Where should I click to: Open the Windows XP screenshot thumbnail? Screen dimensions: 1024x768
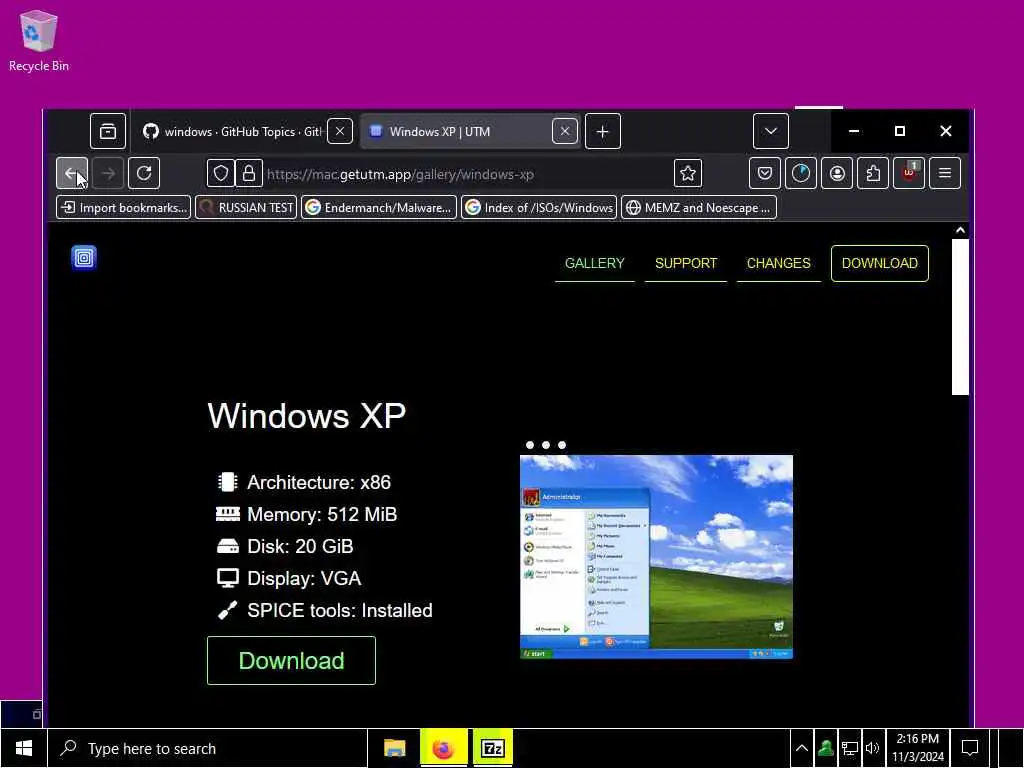tap(656, 557)
